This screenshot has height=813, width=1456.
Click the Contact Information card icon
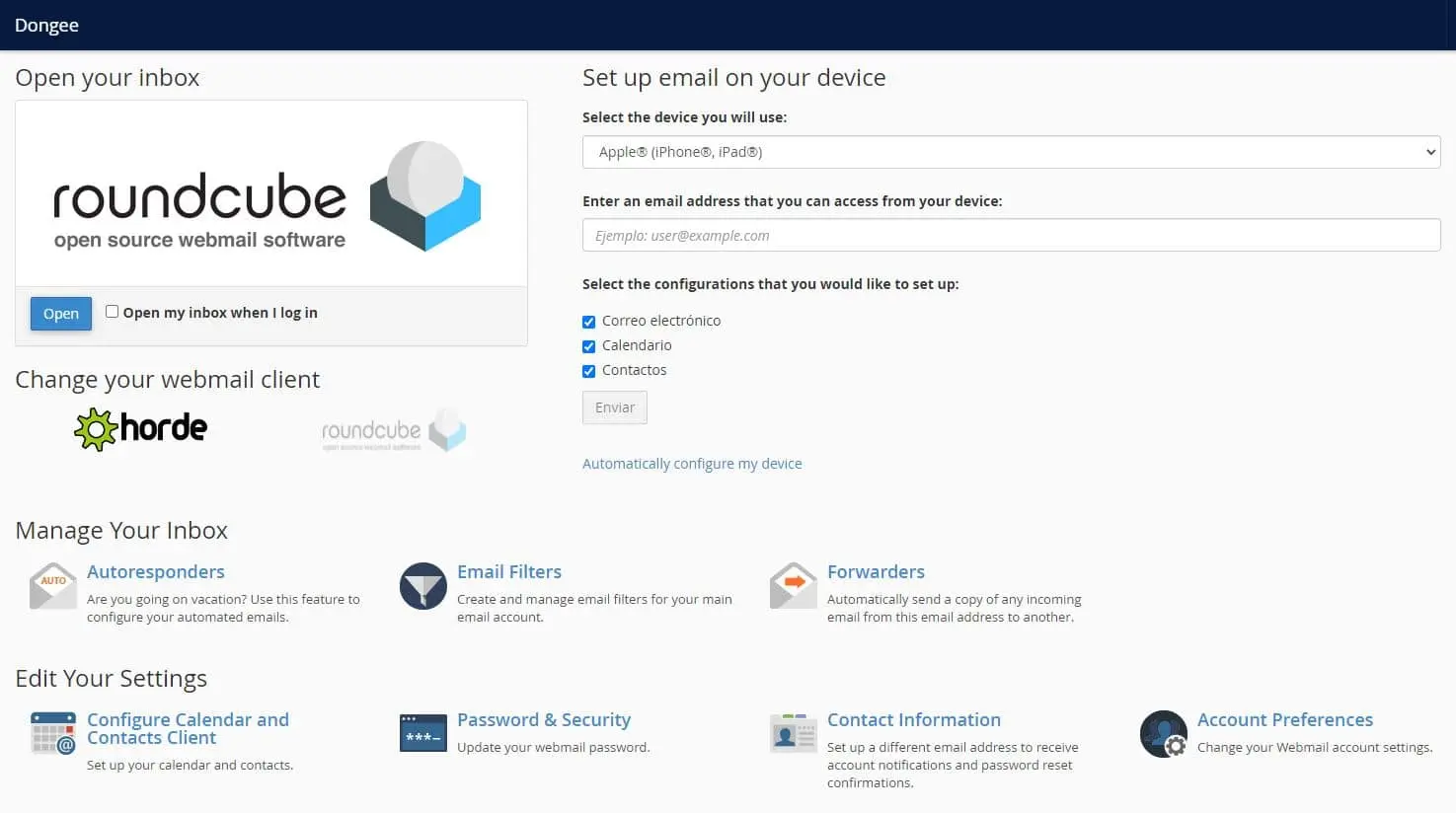tap(794, 733)
